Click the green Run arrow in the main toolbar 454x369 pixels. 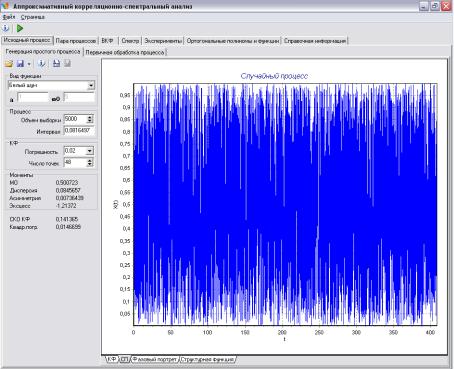(x=20, y=28)
